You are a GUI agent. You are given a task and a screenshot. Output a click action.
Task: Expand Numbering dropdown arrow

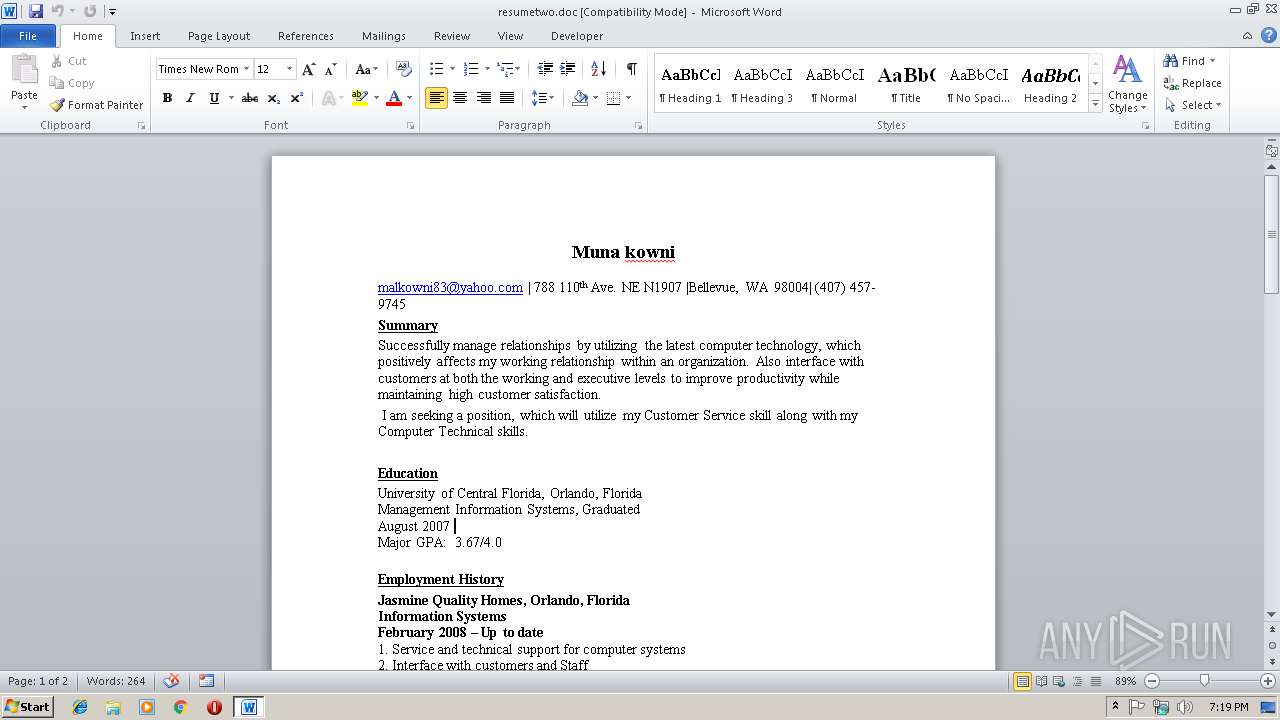click(x=487, y=69)
